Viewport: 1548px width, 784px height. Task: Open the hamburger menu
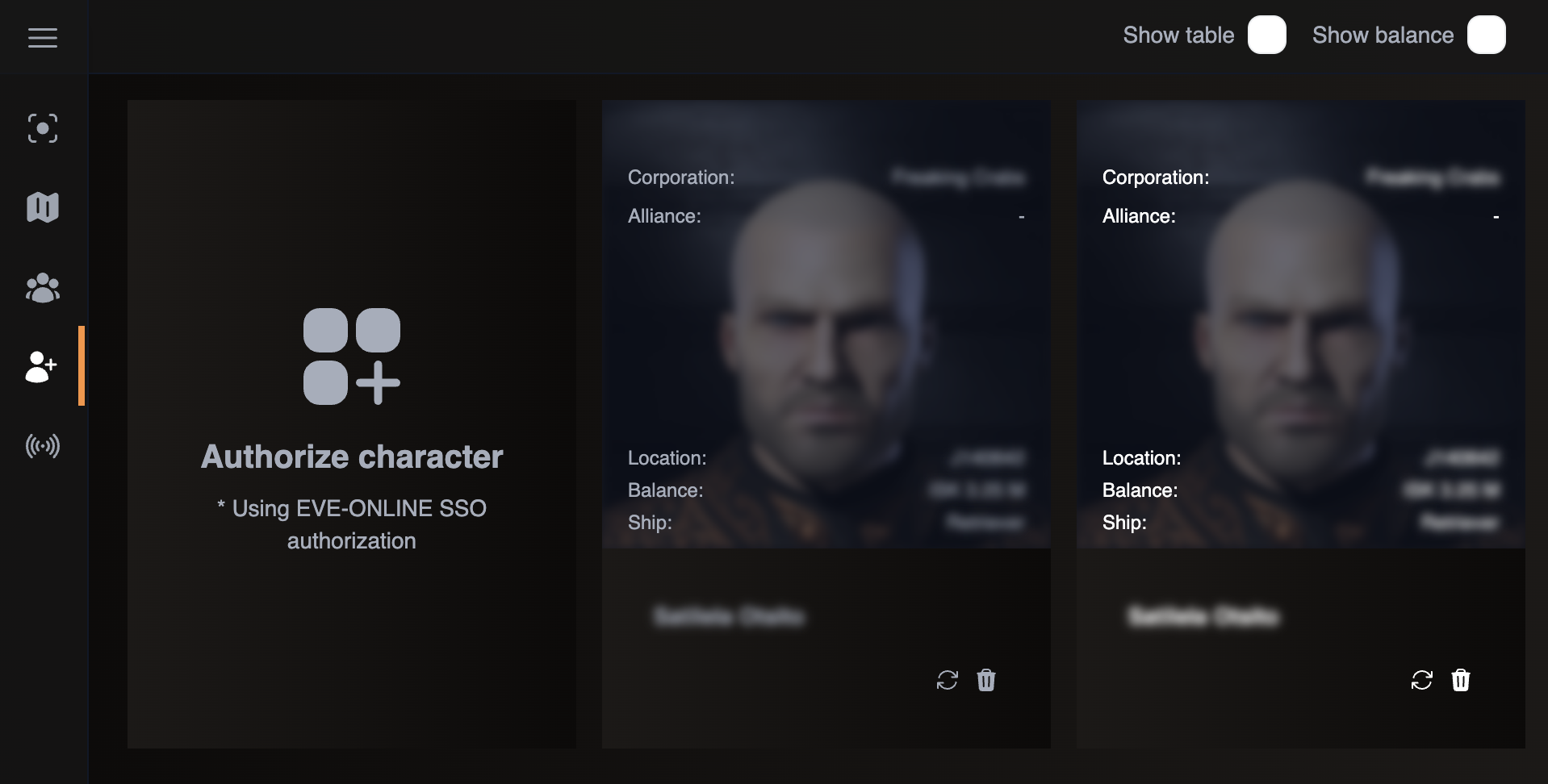[x=43, y=37]
